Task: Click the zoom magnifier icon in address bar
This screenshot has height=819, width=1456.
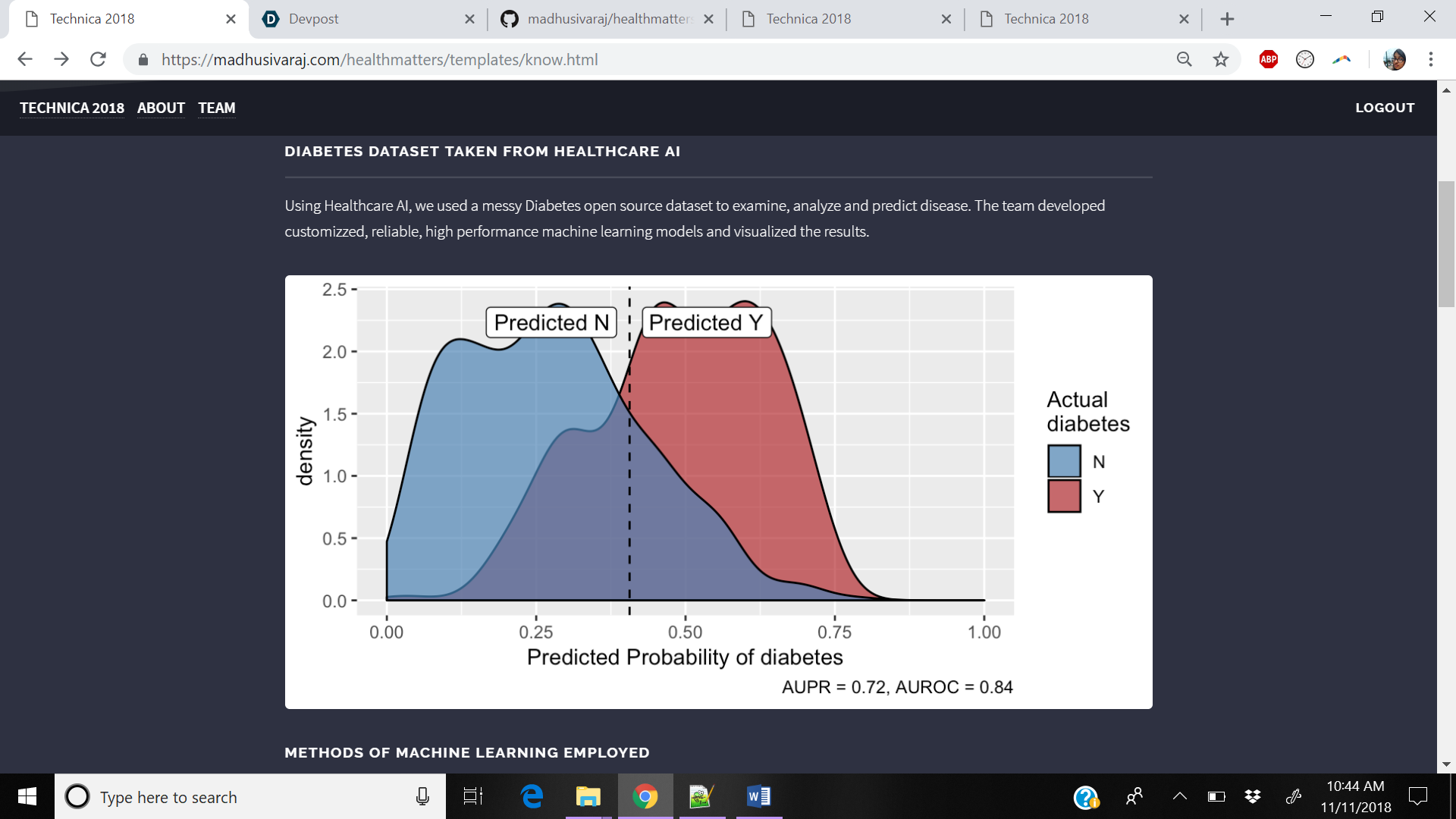Action: [1184, 59]
